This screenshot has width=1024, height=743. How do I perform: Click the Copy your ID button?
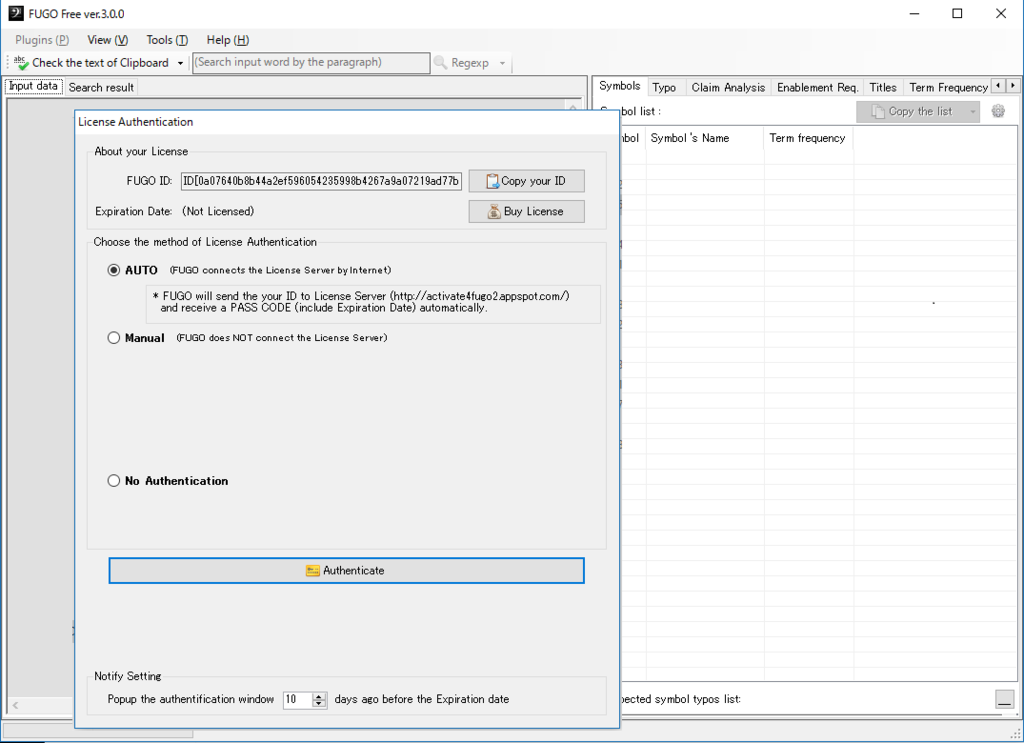[526, 181]
